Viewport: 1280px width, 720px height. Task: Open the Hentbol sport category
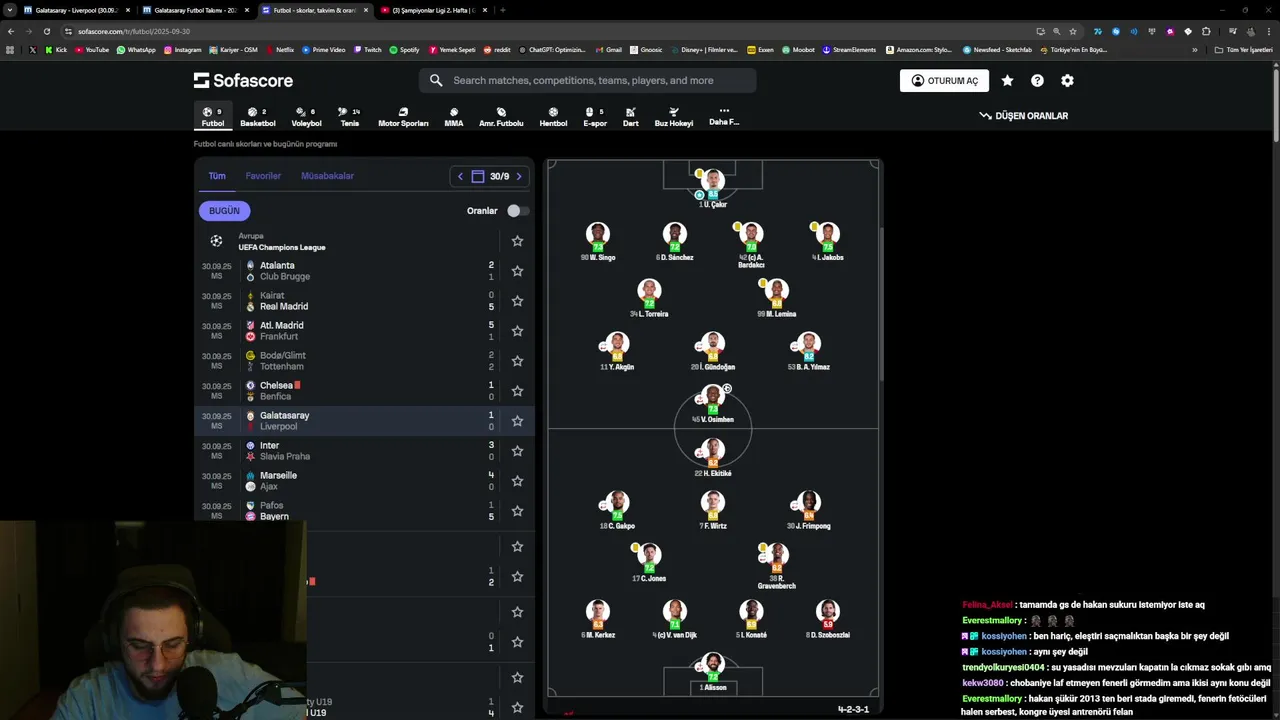553,117
